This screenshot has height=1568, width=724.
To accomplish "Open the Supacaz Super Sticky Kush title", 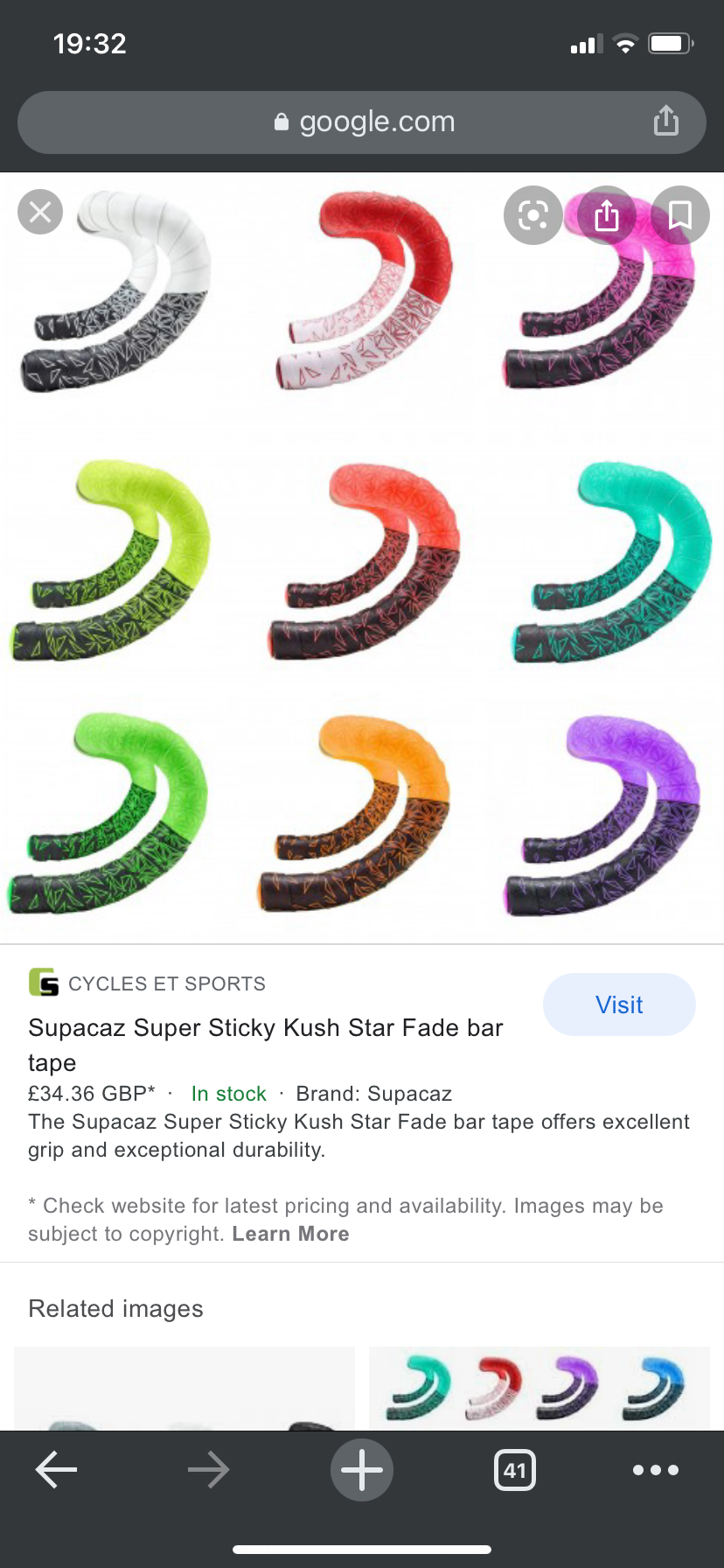I will [266, 1045].
